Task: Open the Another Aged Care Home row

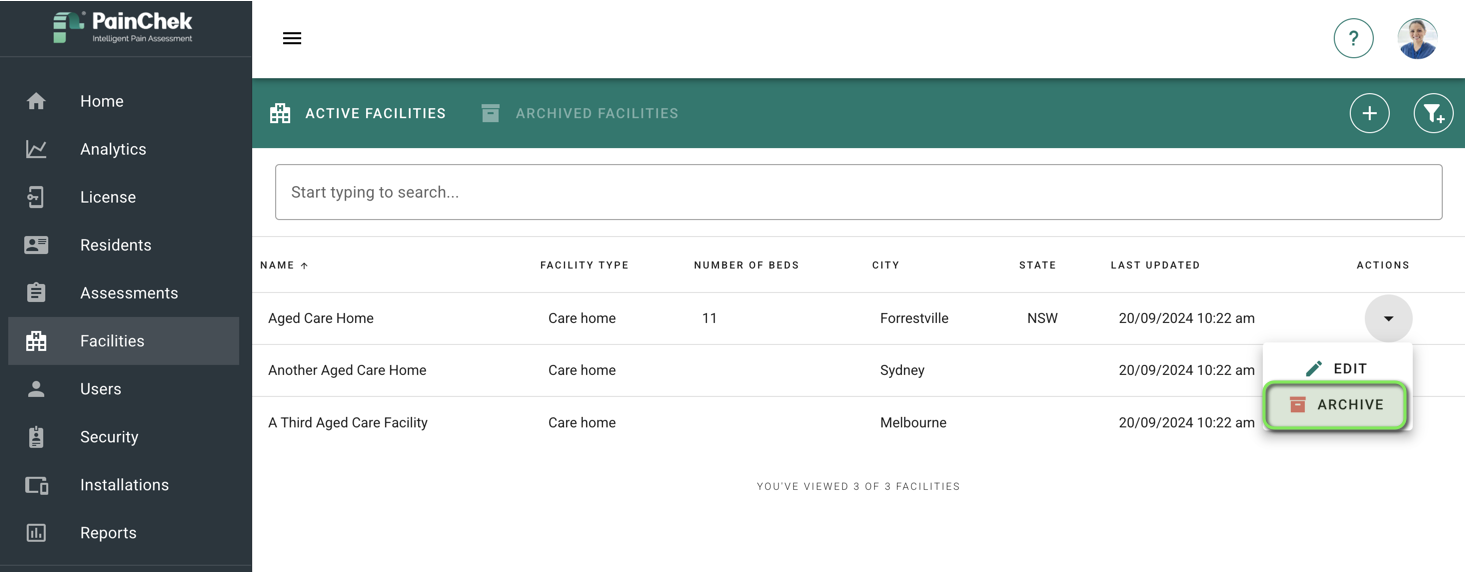Action: pyautogui.click(x=858, y=370)
